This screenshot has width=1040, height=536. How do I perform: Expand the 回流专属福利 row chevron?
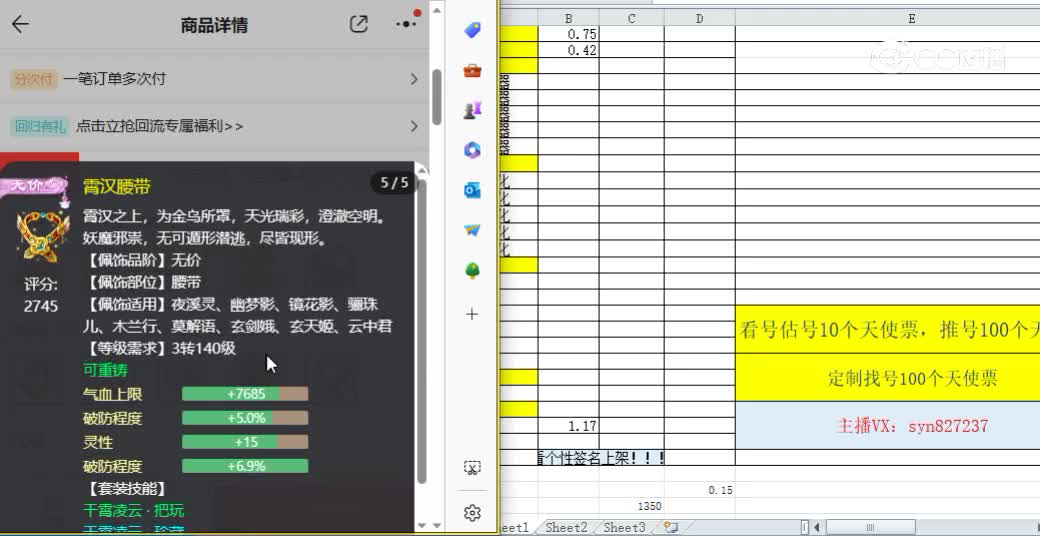pyautogui.click(x=414, y=126)
